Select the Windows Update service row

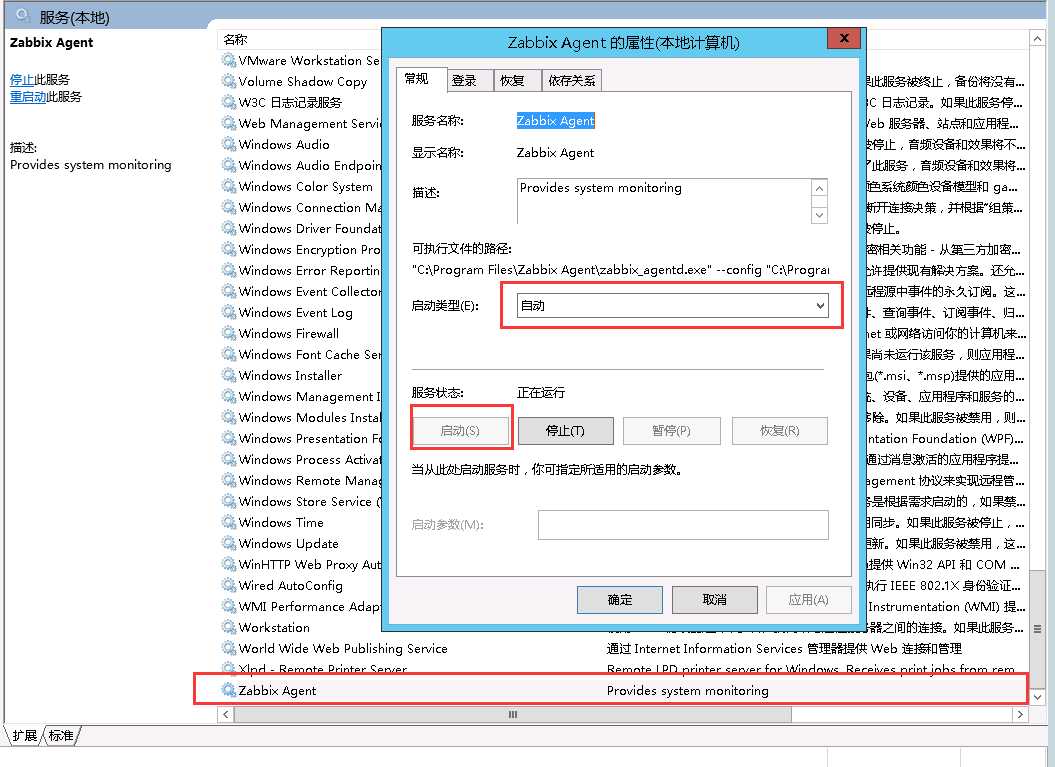pyautogui.click(x=301, y=543)
